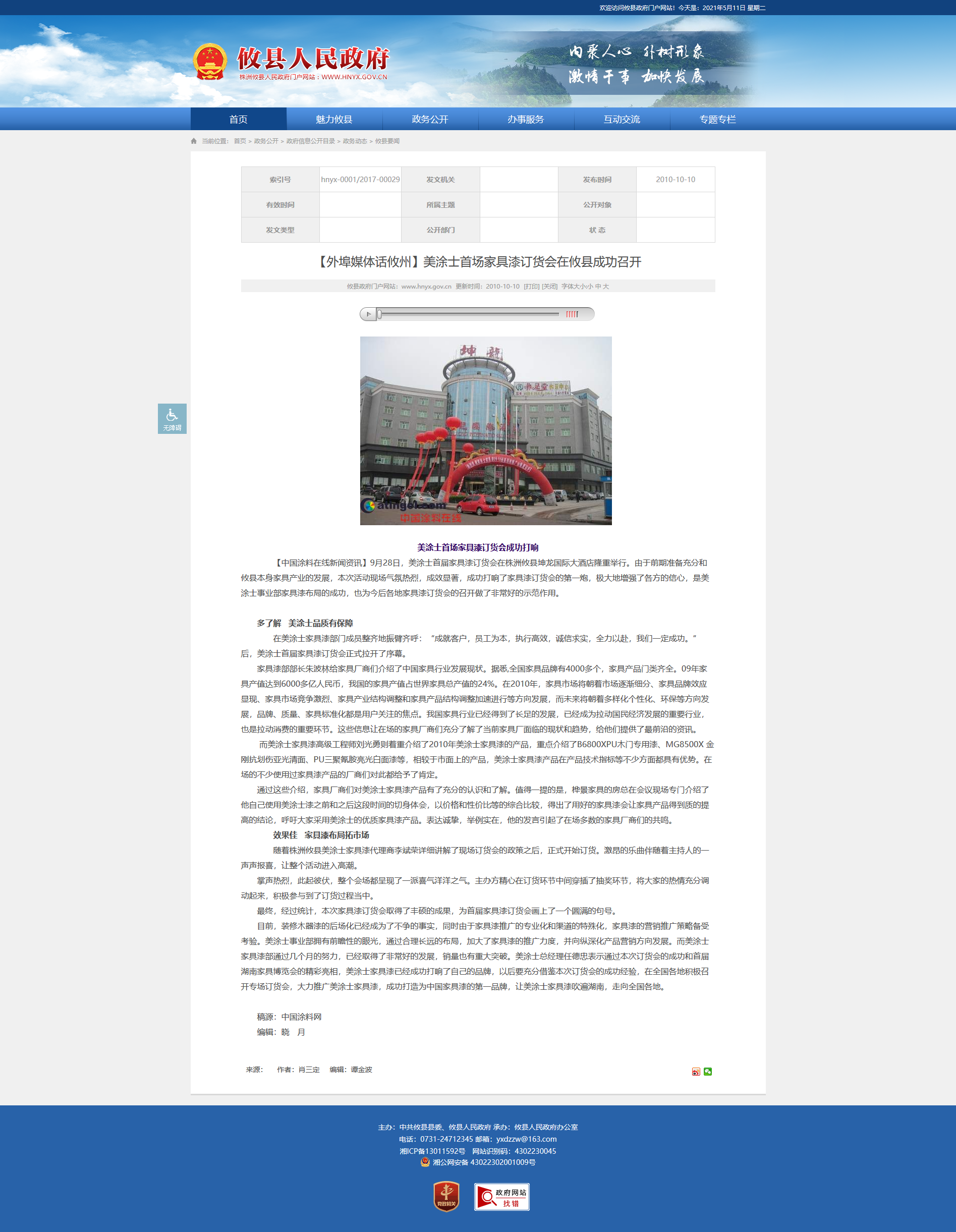Go to 政务公开 in breadcrumb
Image resolution: width=956 pixels, height=1232 pixels.
coord(266,141)
